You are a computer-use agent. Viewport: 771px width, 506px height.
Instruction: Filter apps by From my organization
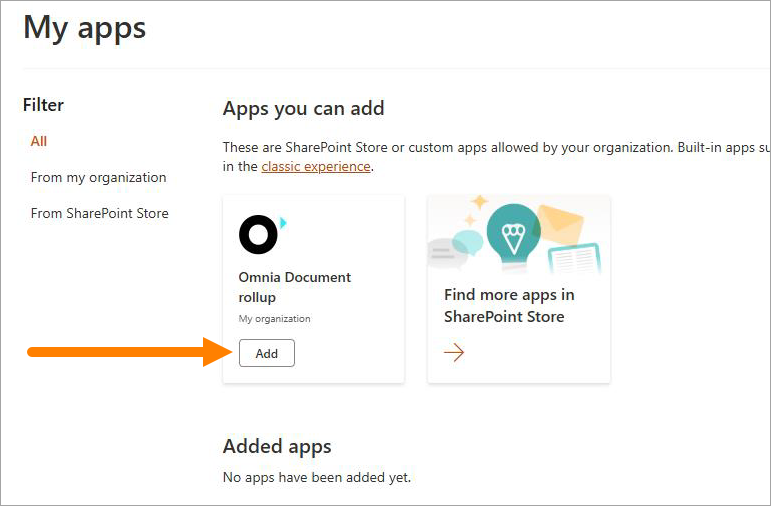(x=98, y=177)
